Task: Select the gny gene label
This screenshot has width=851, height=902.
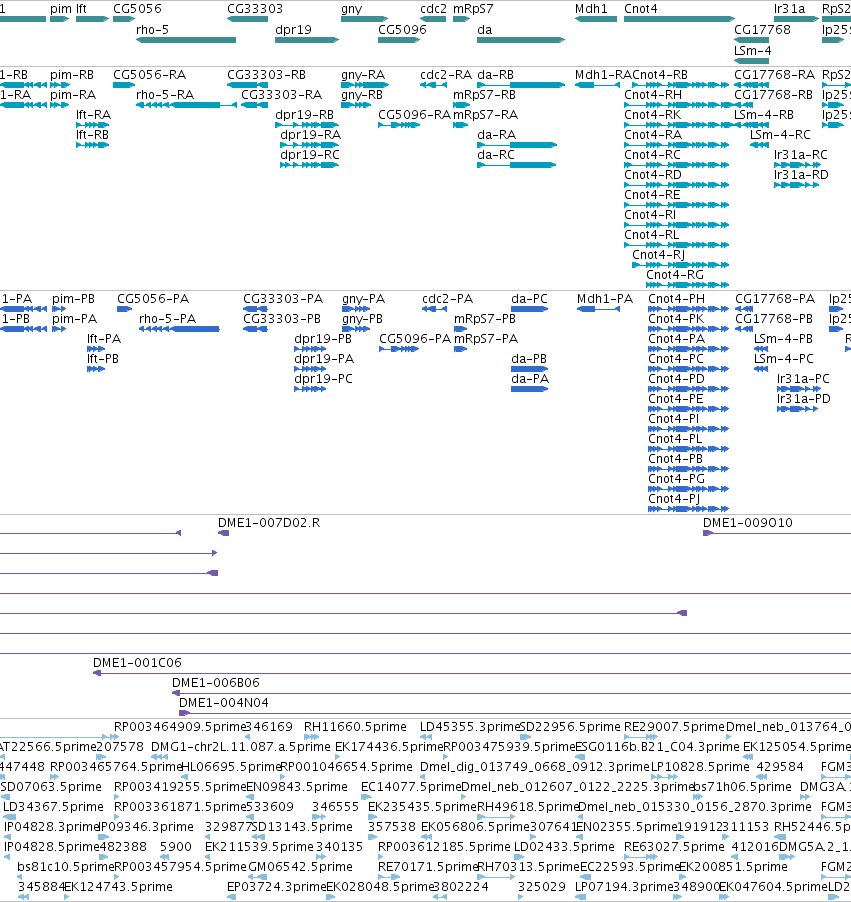Action: (352, 9)
